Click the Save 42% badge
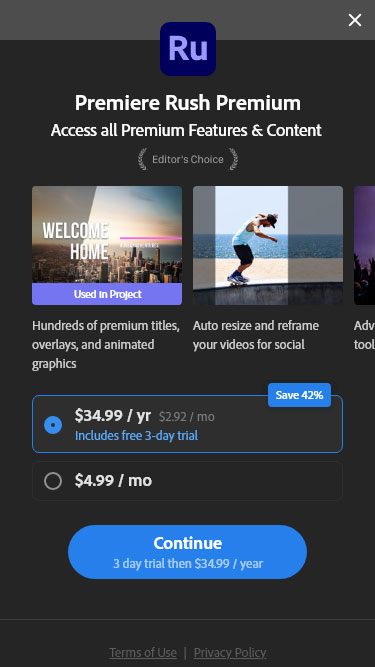Screen dimensions: 375x667 [299, 395]
